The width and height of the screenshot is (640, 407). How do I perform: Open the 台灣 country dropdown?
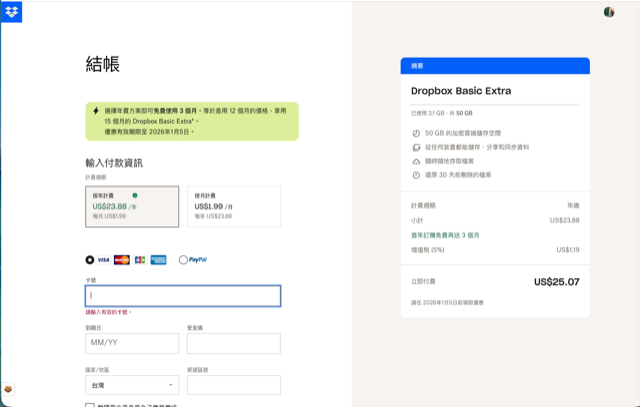tap(132, 385)
